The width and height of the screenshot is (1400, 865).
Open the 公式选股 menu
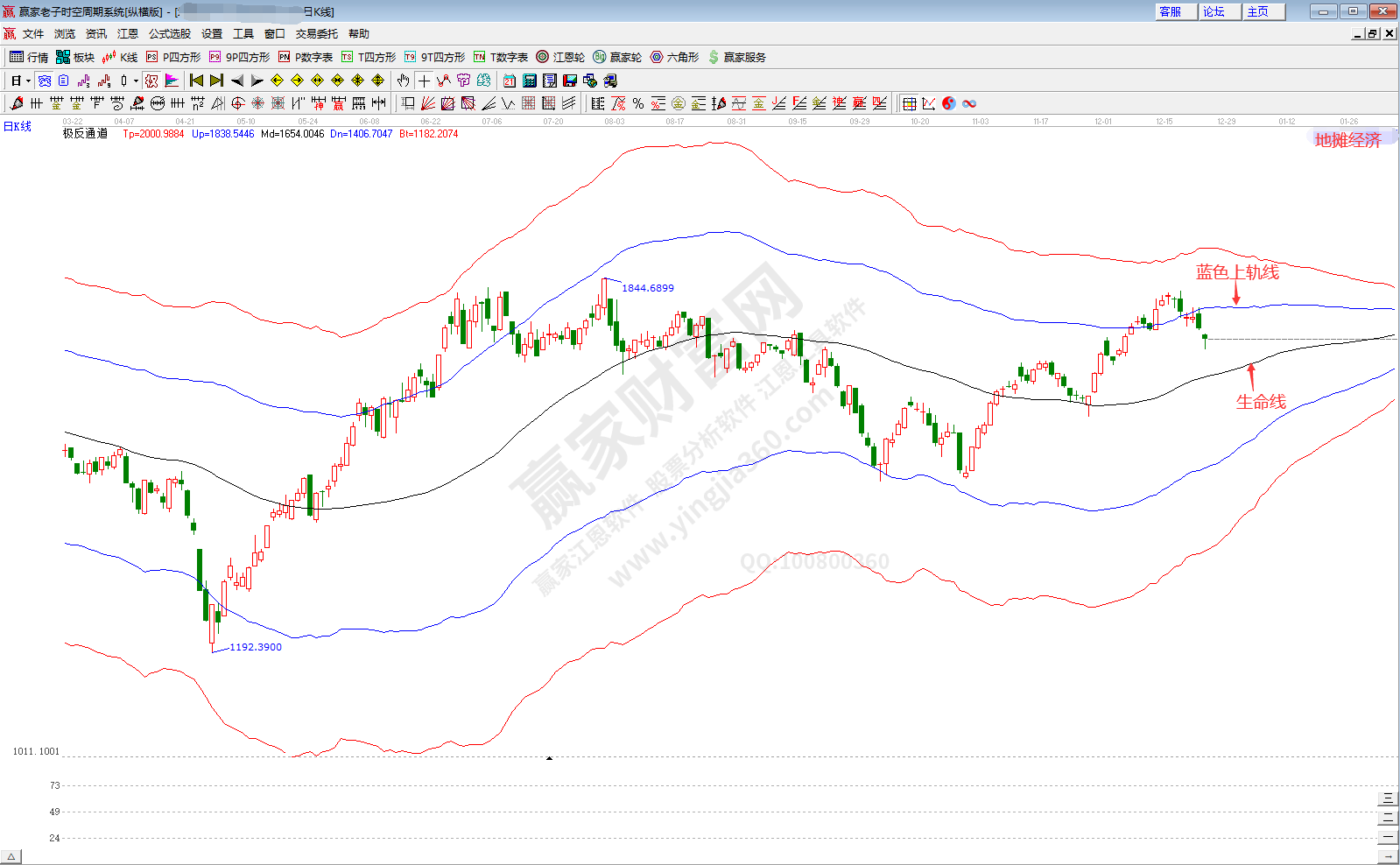[169, 33]
